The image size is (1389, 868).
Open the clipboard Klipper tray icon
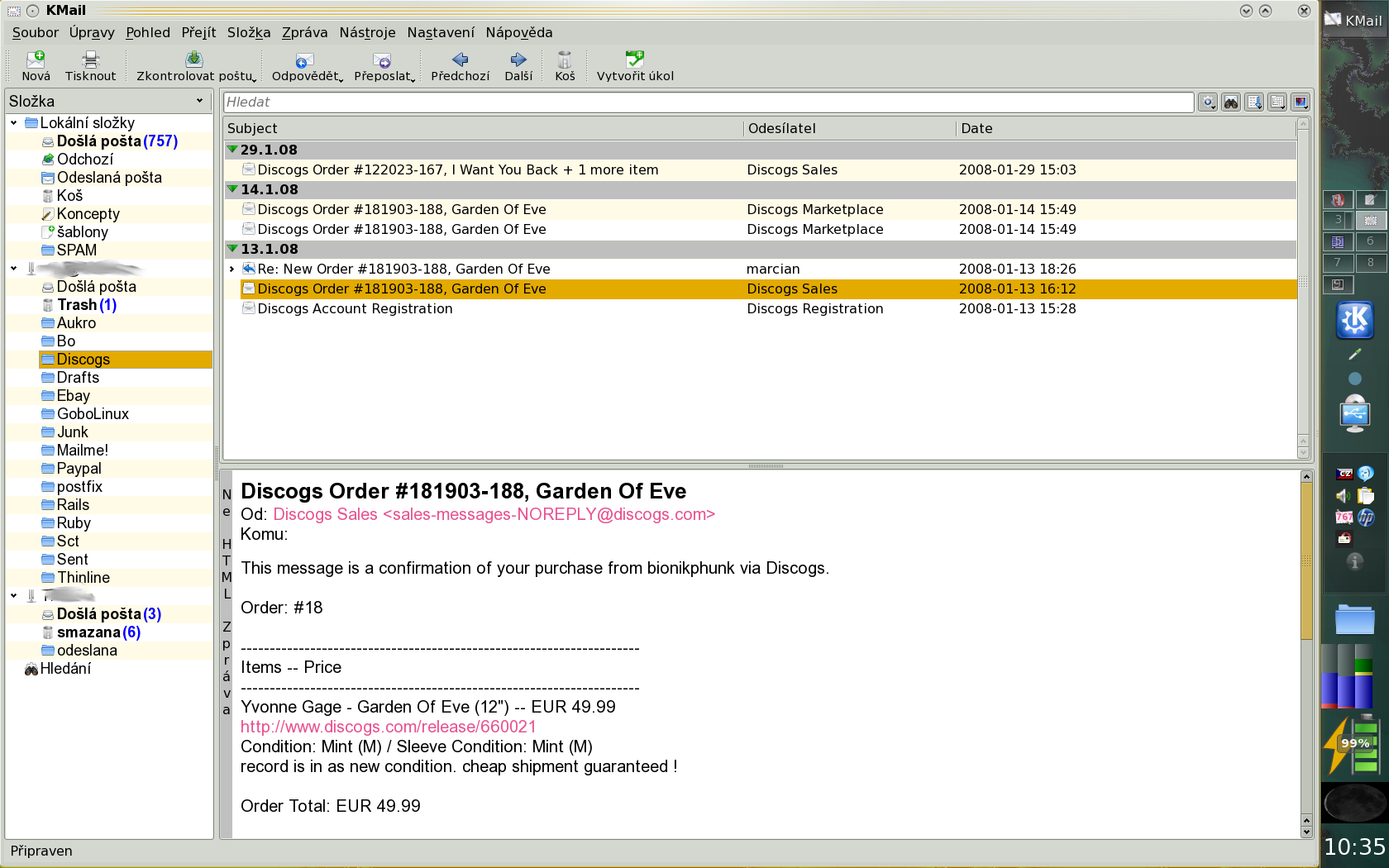click(x=1366, y=495)
